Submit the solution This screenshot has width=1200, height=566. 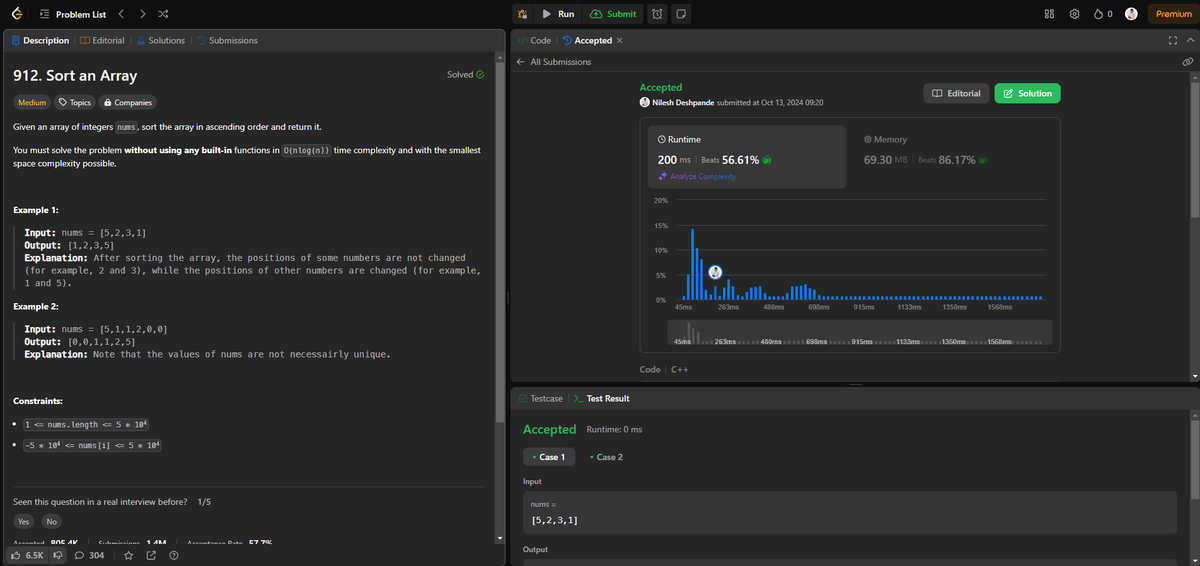point(613,14)
